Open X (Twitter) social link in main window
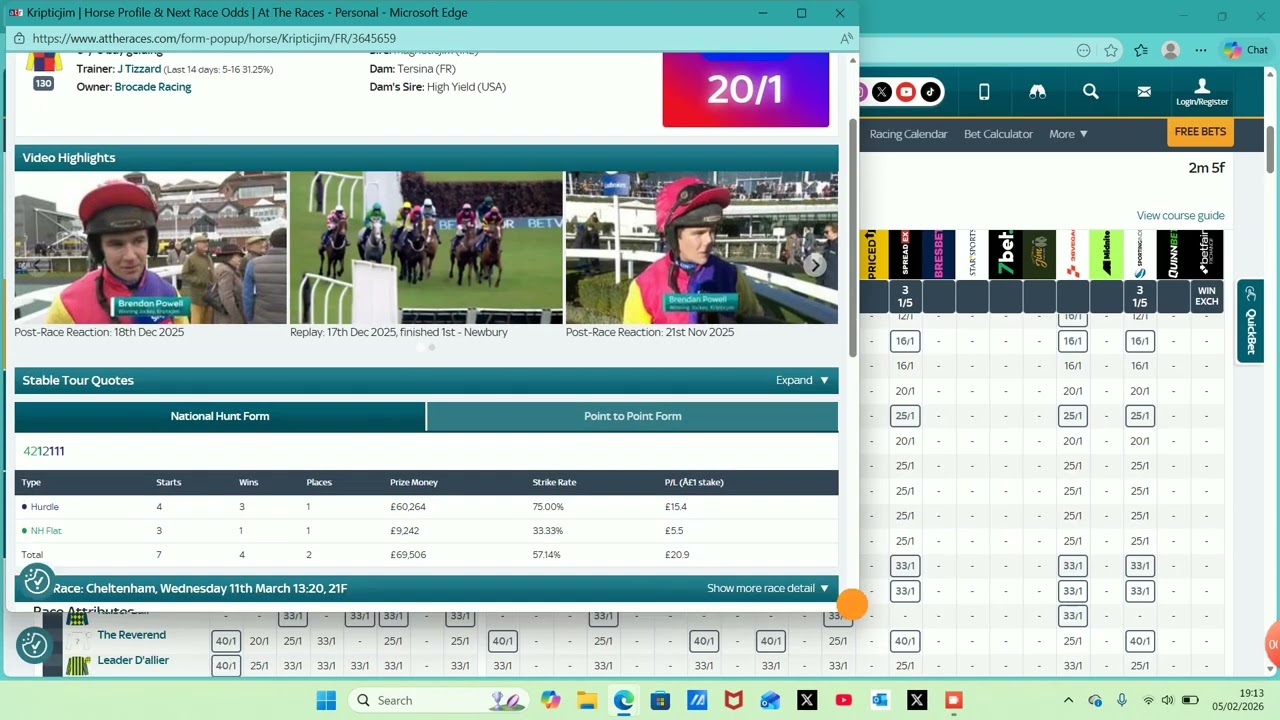 (x=881, y=92)
